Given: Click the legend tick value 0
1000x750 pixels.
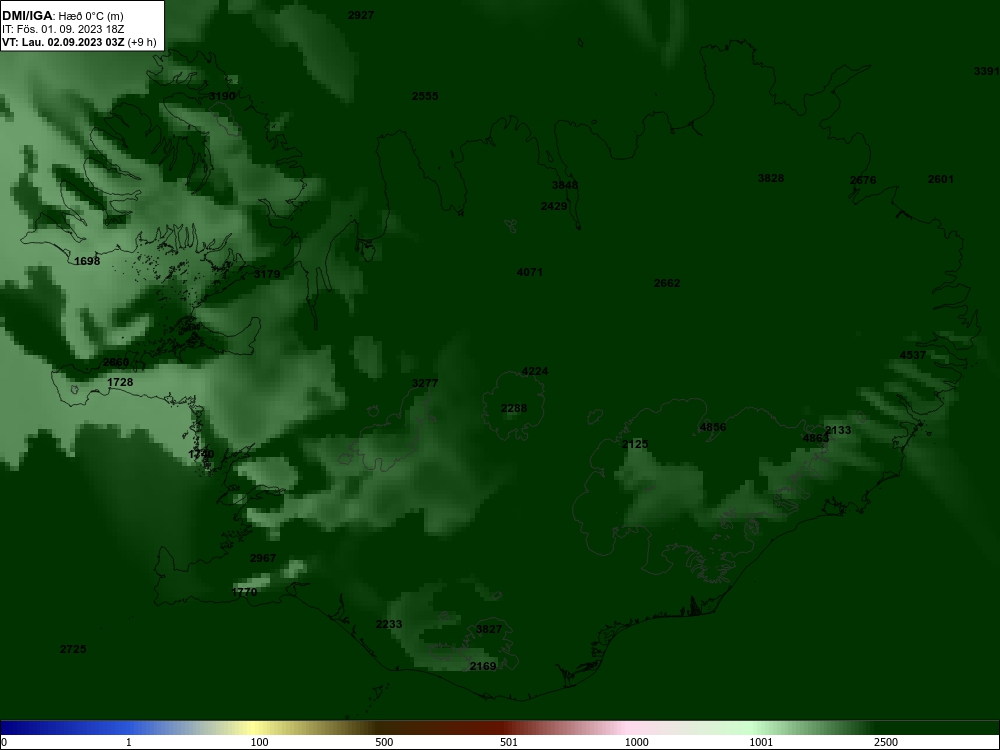Looking at the screenshot, I should (4, 742).
